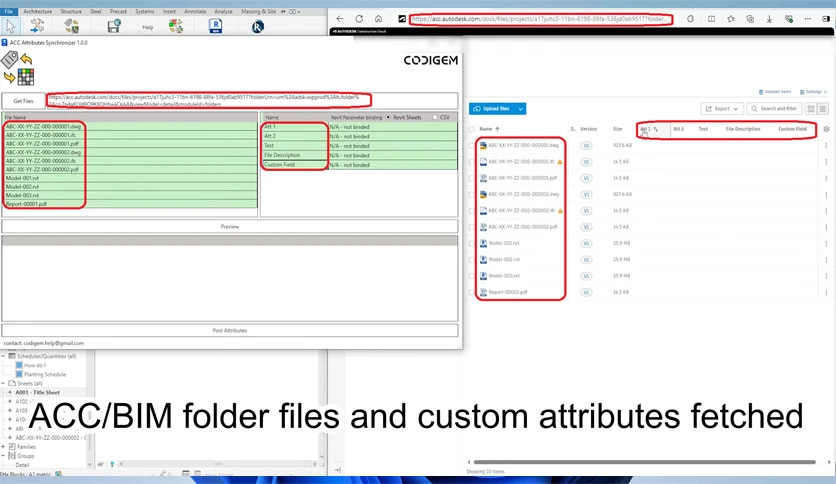Open the Export dropdown

721,109
